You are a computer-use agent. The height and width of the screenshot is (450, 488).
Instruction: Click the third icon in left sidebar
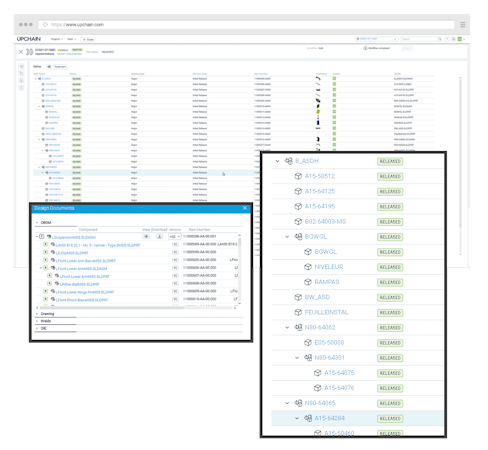[x=21, y=81]
